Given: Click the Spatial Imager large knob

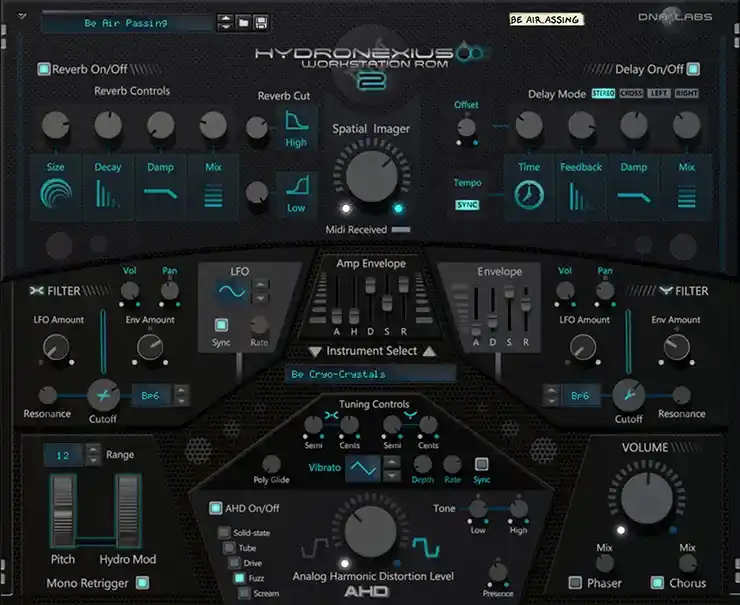Looking at the screenshot, I should click(x=371, y=176).
